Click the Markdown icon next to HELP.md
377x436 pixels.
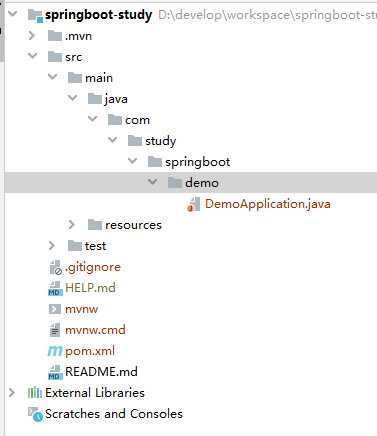point(55,288)
